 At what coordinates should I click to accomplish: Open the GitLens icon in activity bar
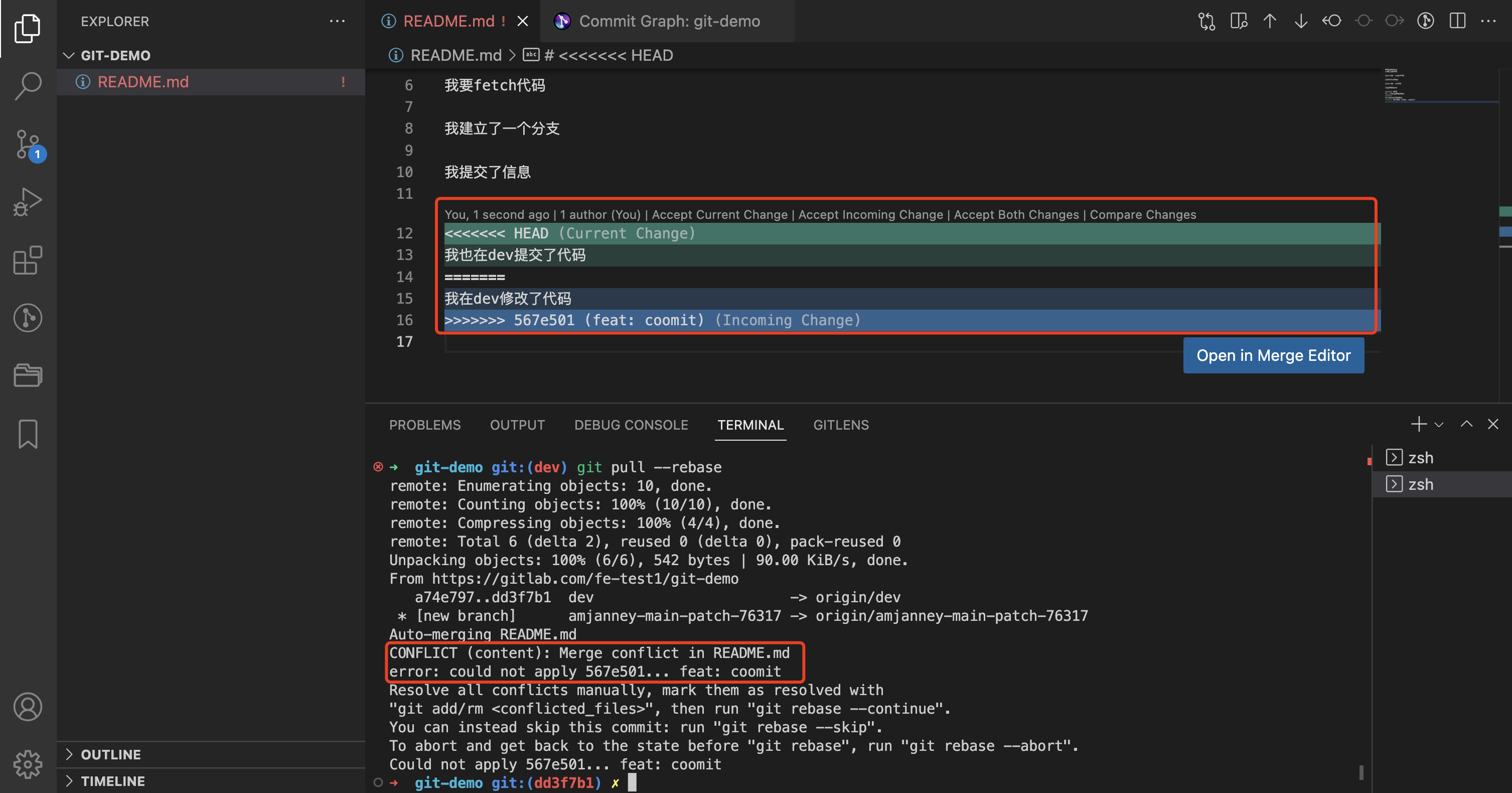(x=28, y=318)
